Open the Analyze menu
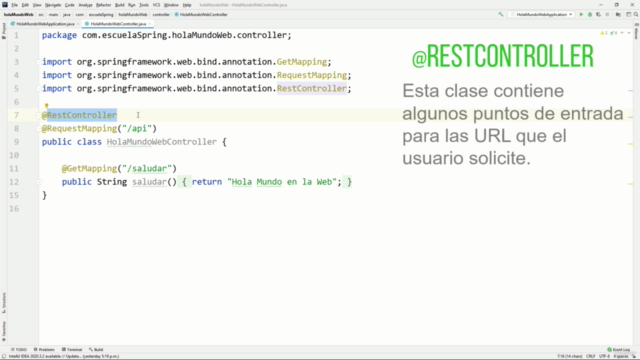The height and width of the screenshot is (360, 640). [85, 5]
